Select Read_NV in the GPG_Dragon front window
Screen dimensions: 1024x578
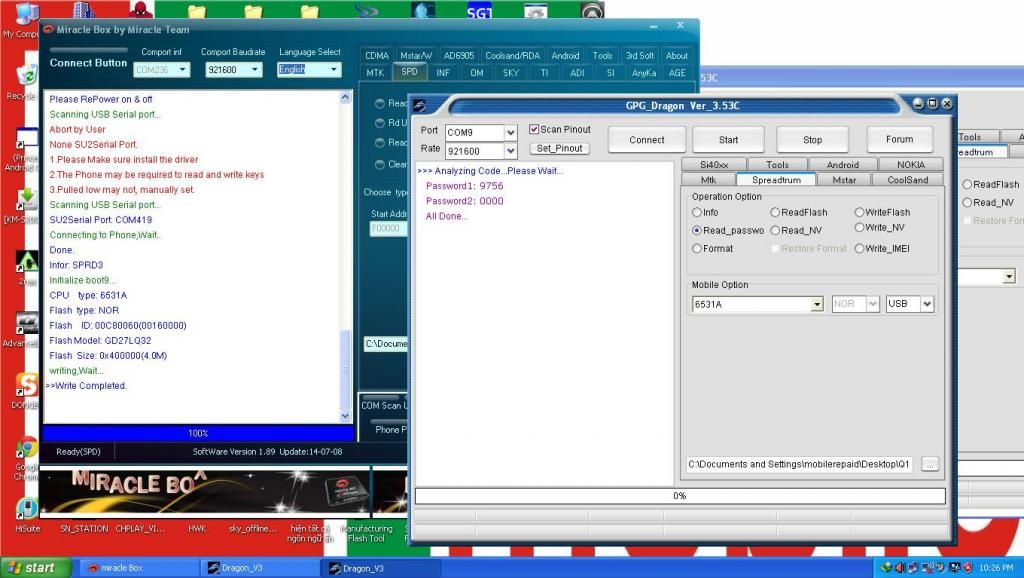click(775, 231)
